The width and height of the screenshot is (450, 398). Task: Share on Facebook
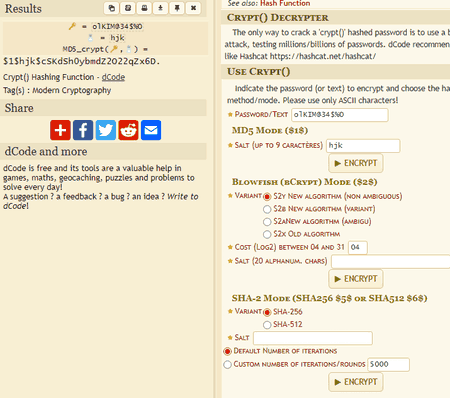click(x=83, y=130)
